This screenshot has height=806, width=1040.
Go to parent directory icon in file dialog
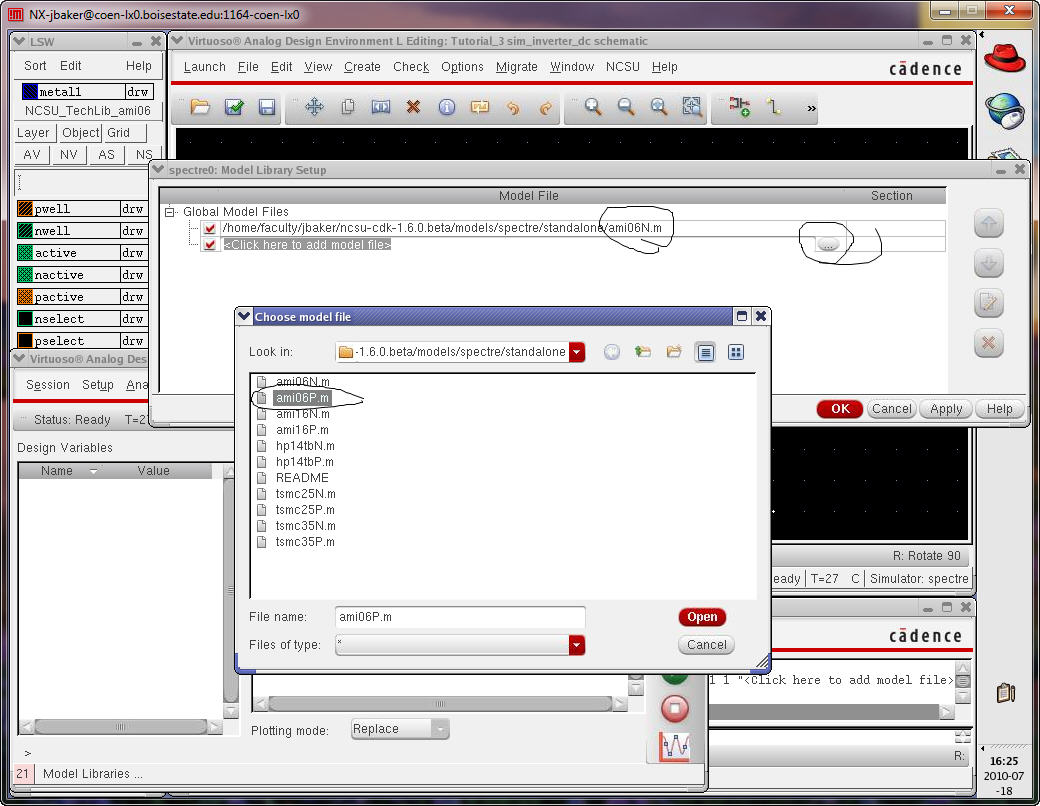point(642,352)
